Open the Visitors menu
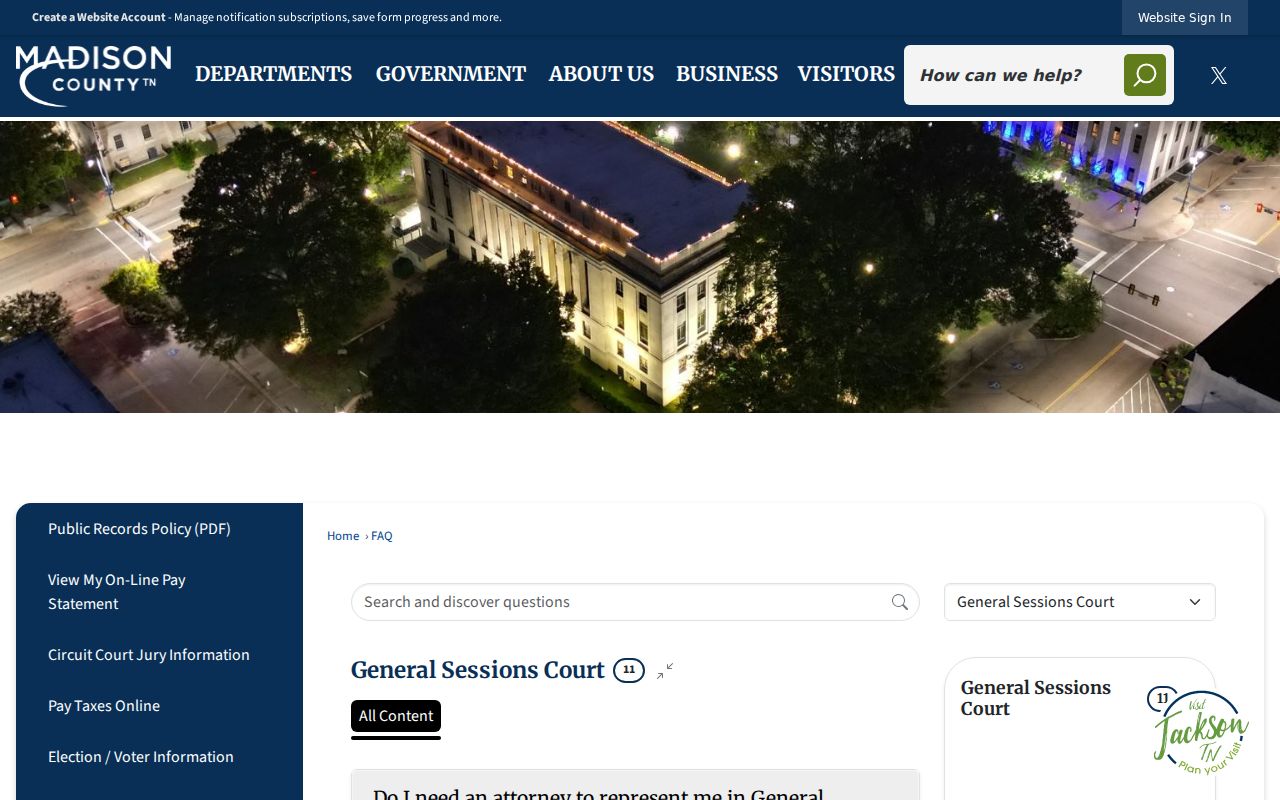The height and width of the screenshot is (800, 1280). 846,74
